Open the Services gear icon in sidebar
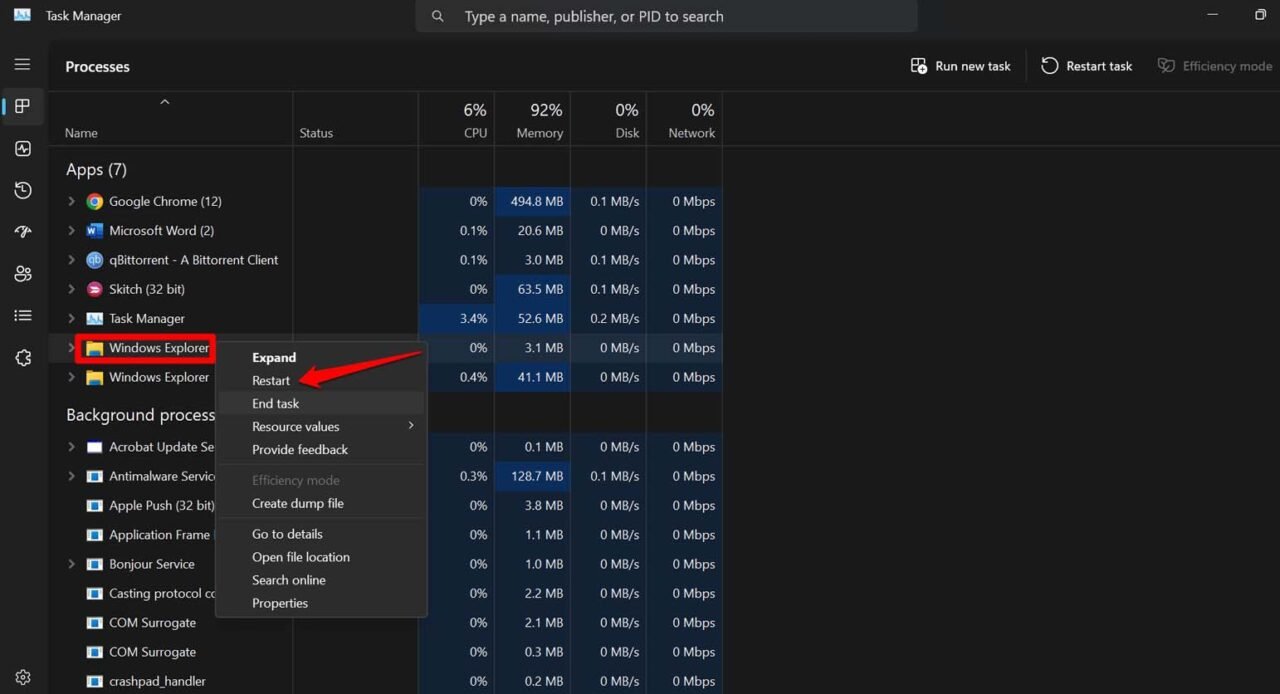 [x=22, y=357]
